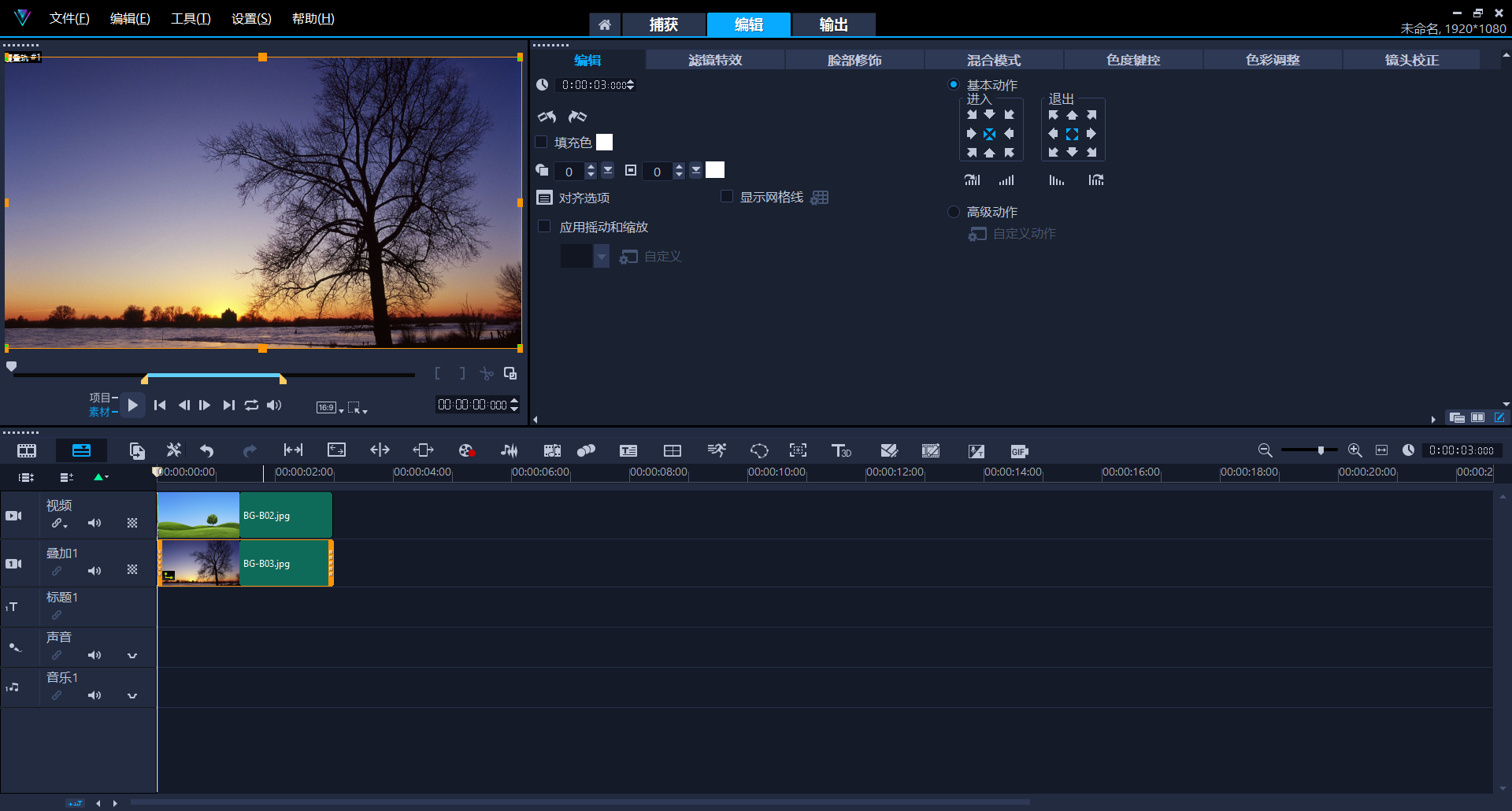
Task: Open Multi-camera grid icon in timeline toolbar
Action: click(x=673, y=450)
